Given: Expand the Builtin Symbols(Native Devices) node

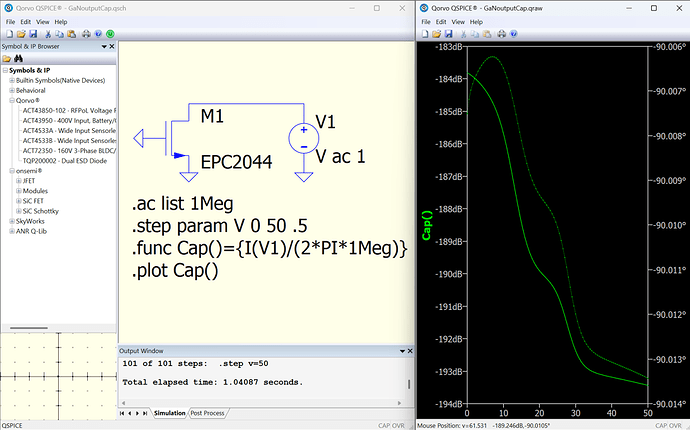Looking at the screenshot, I should [x=12, y=81].
